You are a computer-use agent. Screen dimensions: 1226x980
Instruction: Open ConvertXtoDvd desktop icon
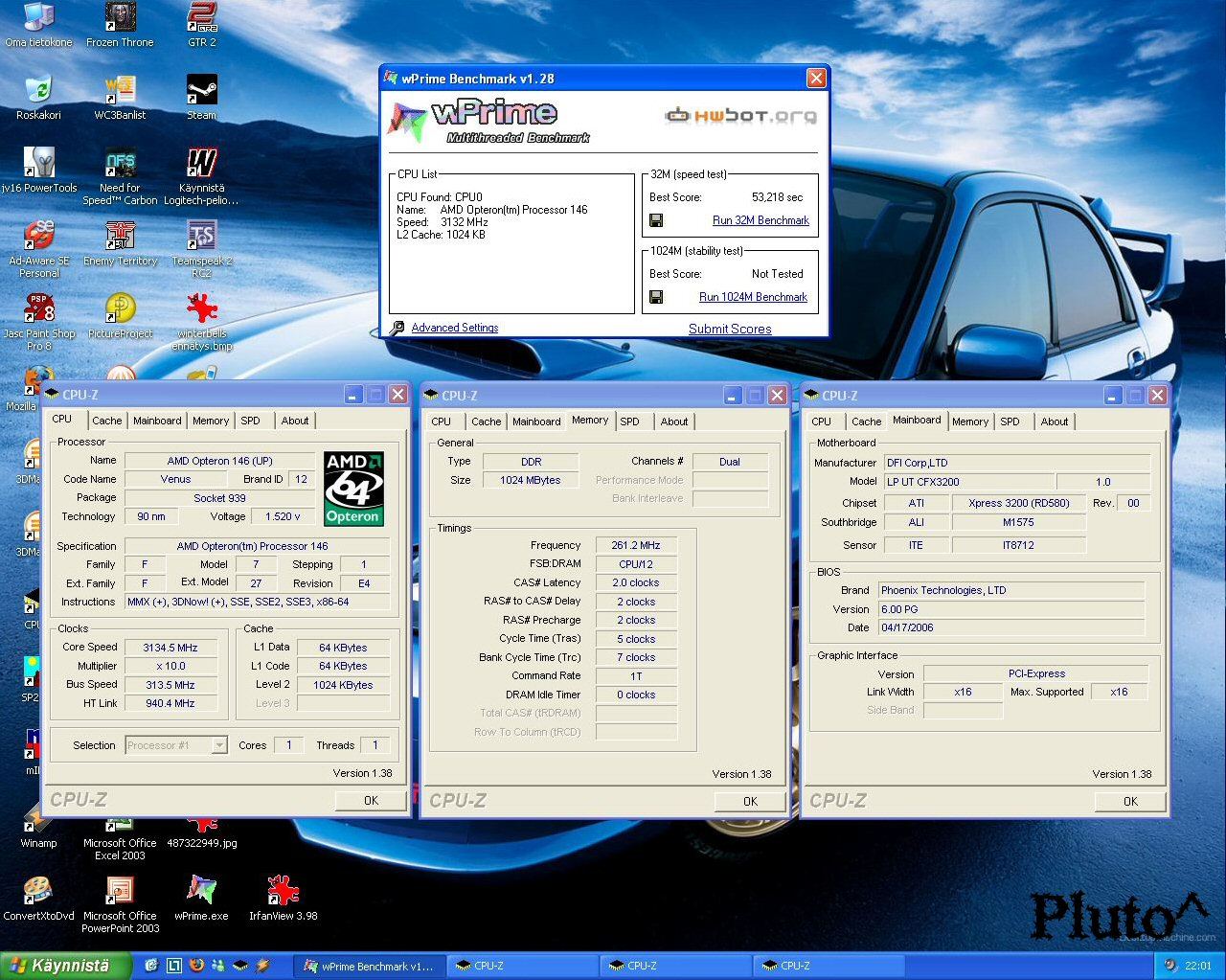coord(38,899)
